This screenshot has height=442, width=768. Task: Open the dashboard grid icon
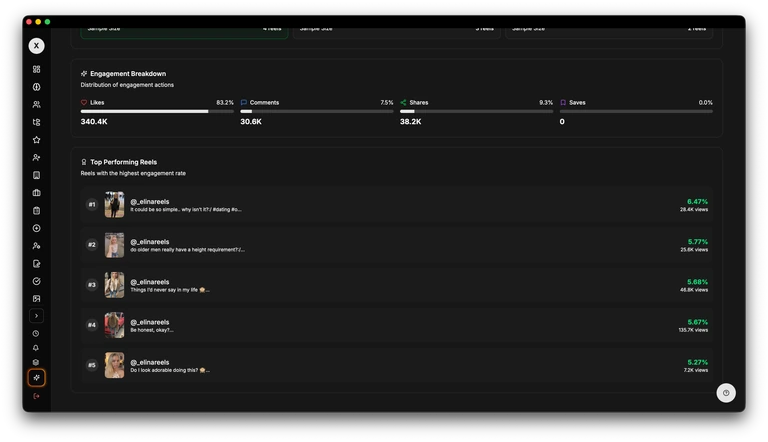click(x=36, y=69)
